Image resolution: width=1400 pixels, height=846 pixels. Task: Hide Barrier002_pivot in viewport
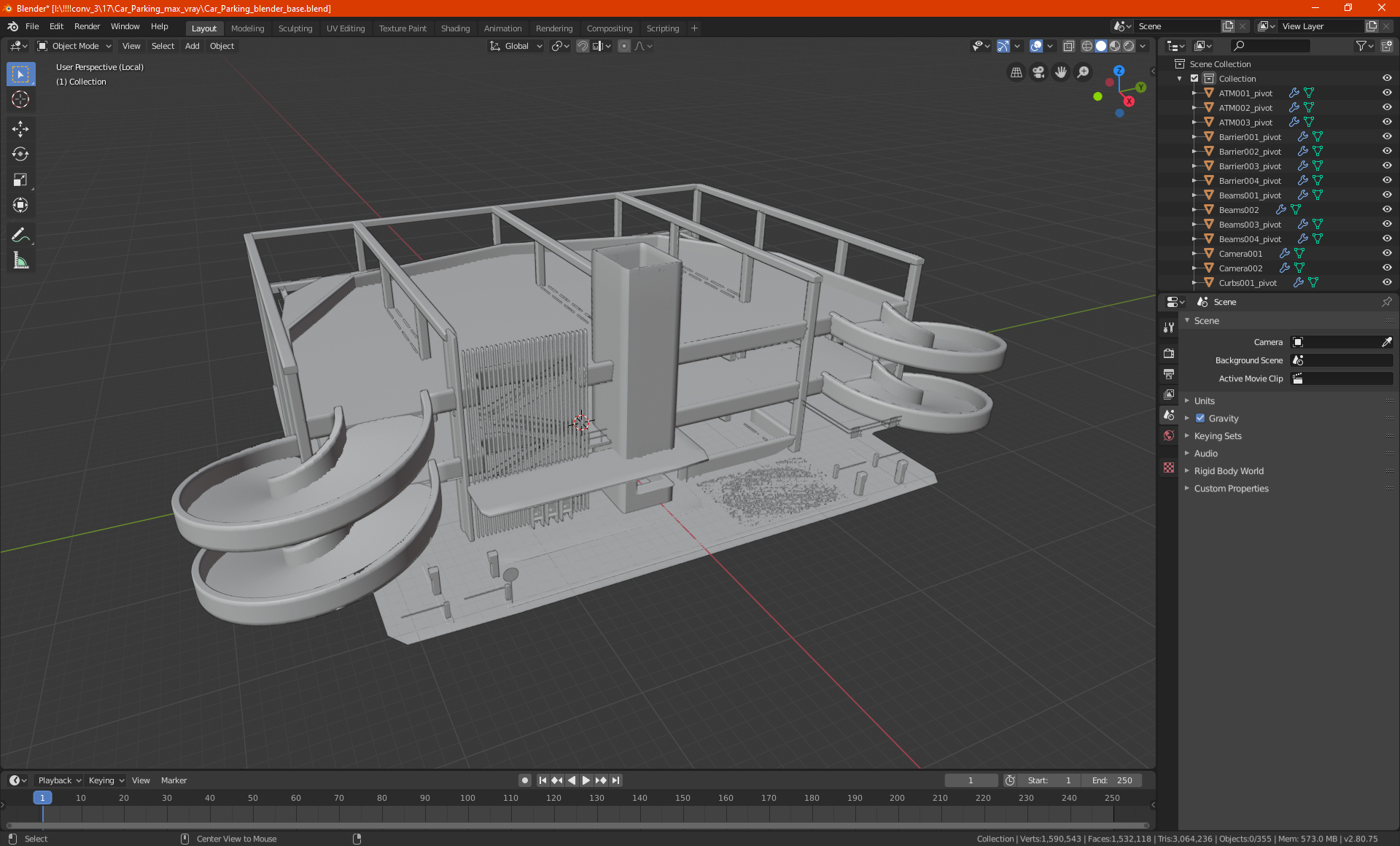1387,152
